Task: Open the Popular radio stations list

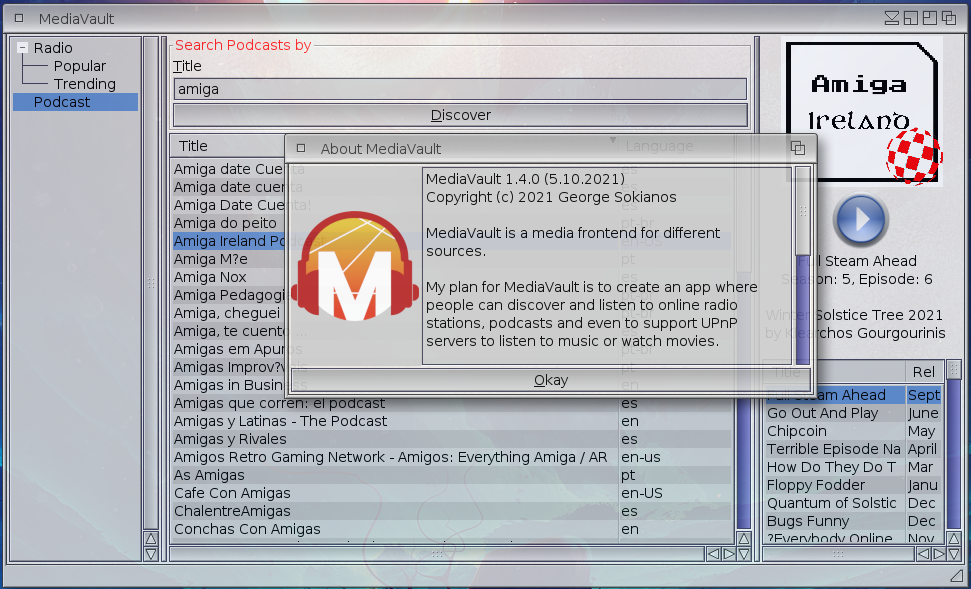Action: click(79, 66)
